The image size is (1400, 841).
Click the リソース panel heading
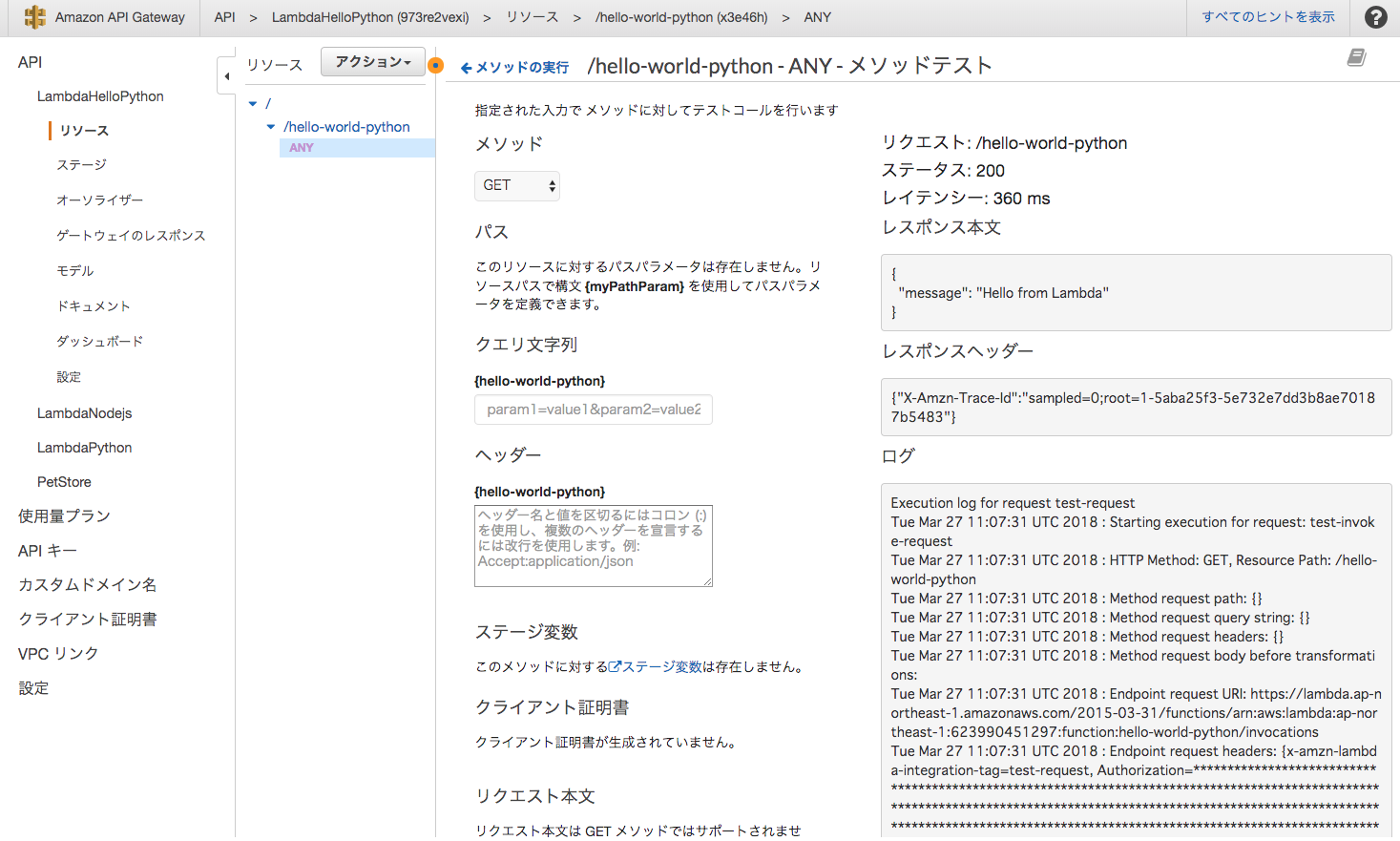click(275, 65)
